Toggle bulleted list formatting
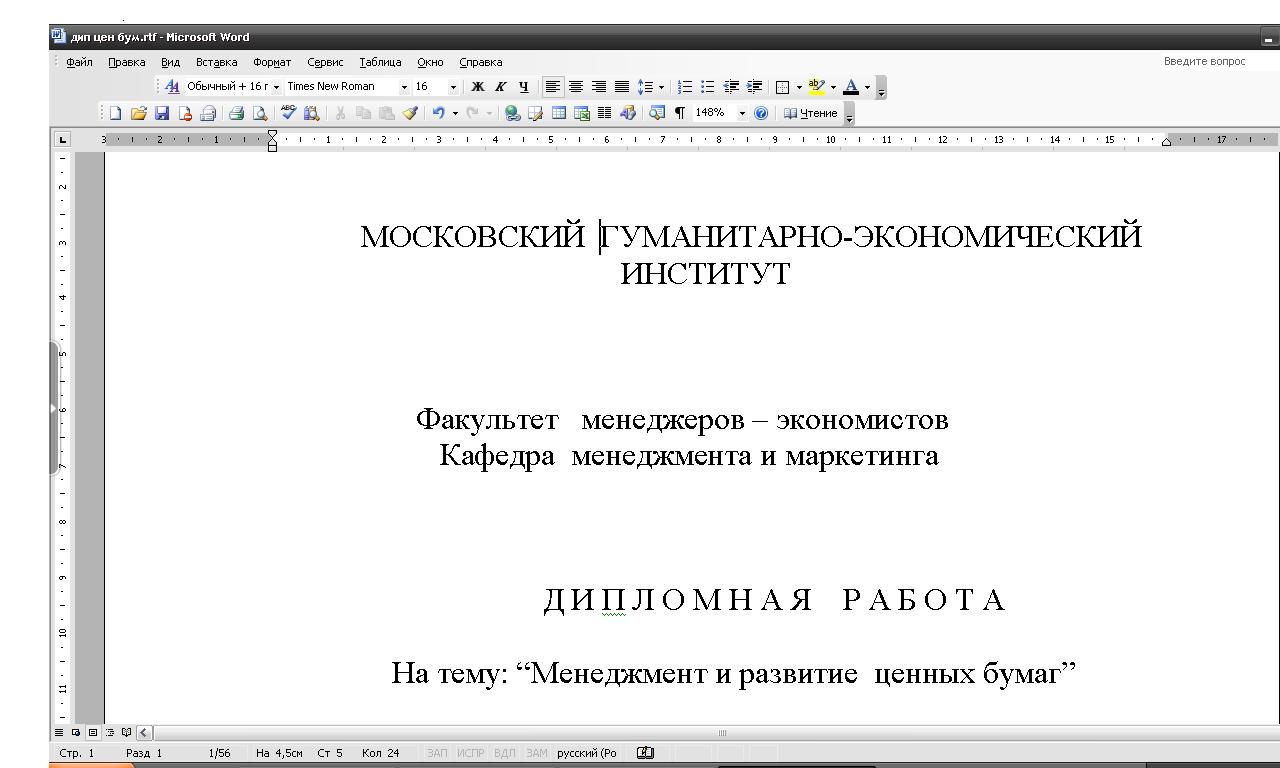 click(x=708, y=87)
